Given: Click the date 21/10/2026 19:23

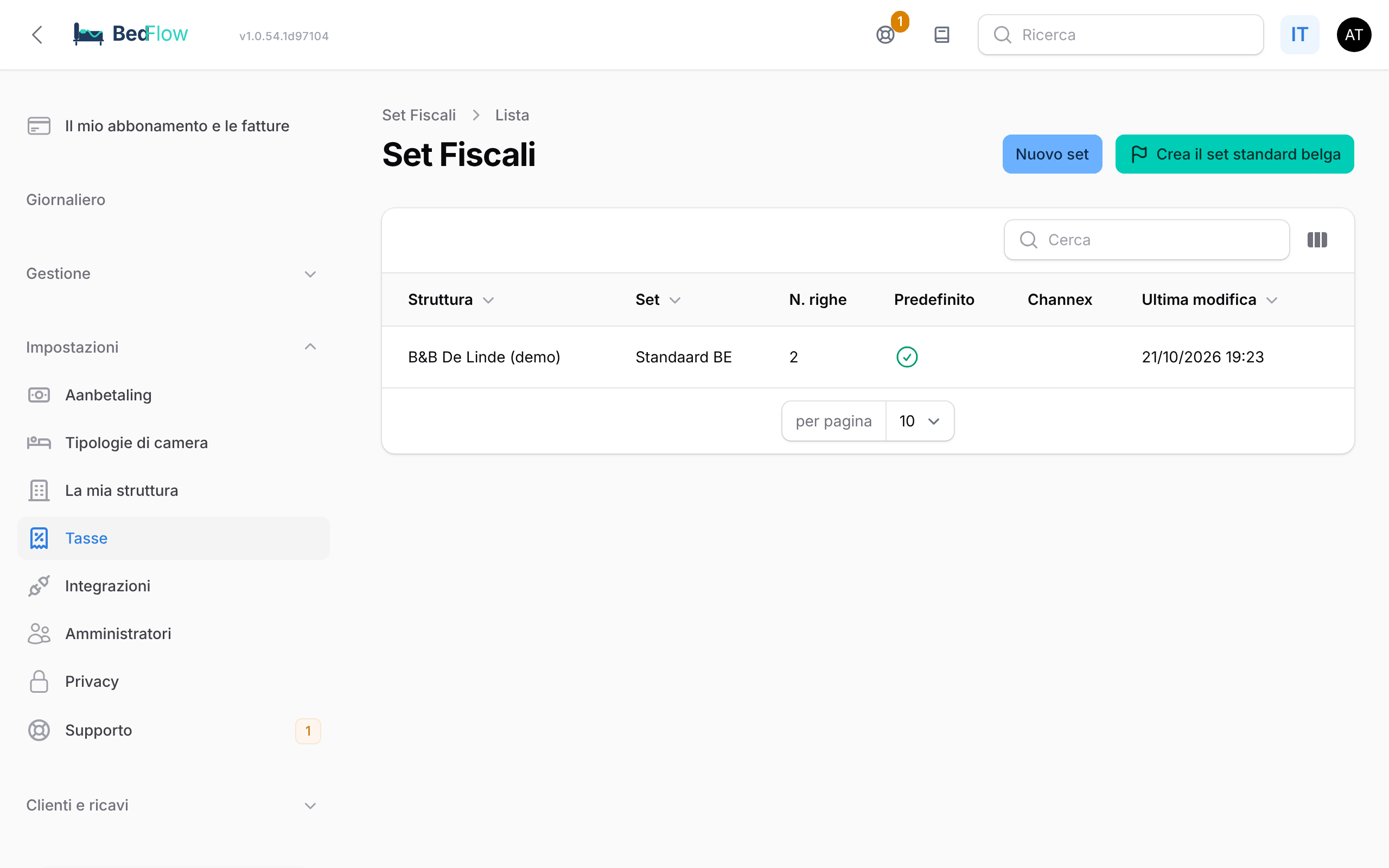Looking at the screenshot, I should [x=1203, y=357].
